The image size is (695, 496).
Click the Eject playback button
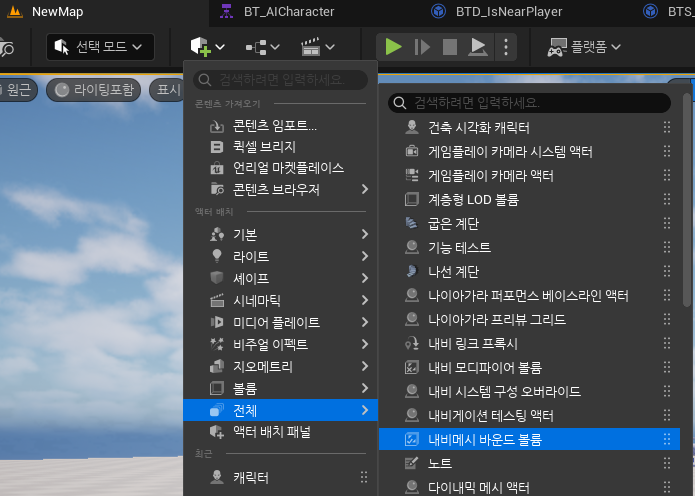478,47
